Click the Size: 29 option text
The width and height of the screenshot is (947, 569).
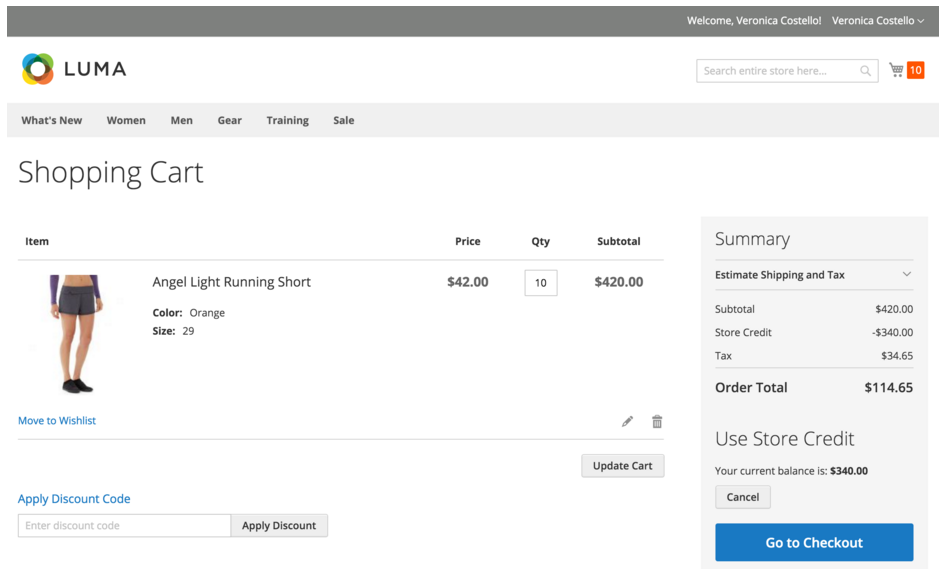pos(173,331)
